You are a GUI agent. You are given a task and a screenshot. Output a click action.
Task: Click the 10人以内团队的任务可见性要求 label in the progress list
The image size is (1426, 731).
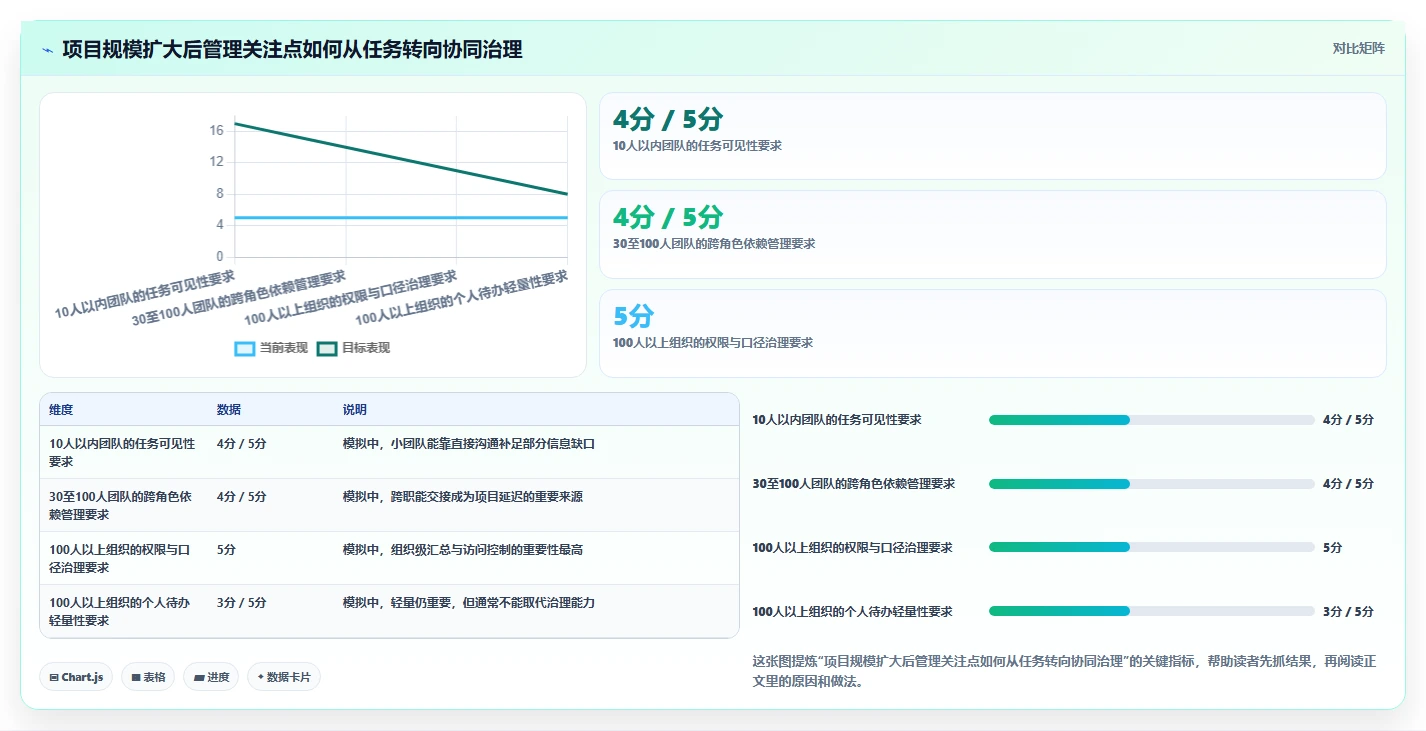tap(837, 420)
